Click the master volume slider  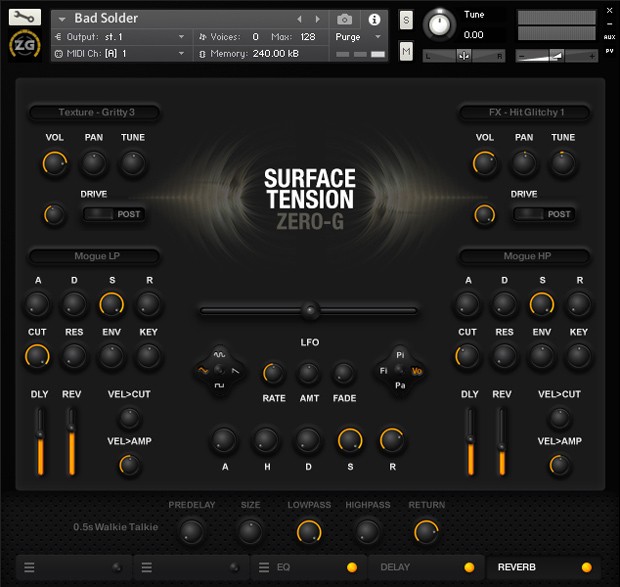click(556, 56)
